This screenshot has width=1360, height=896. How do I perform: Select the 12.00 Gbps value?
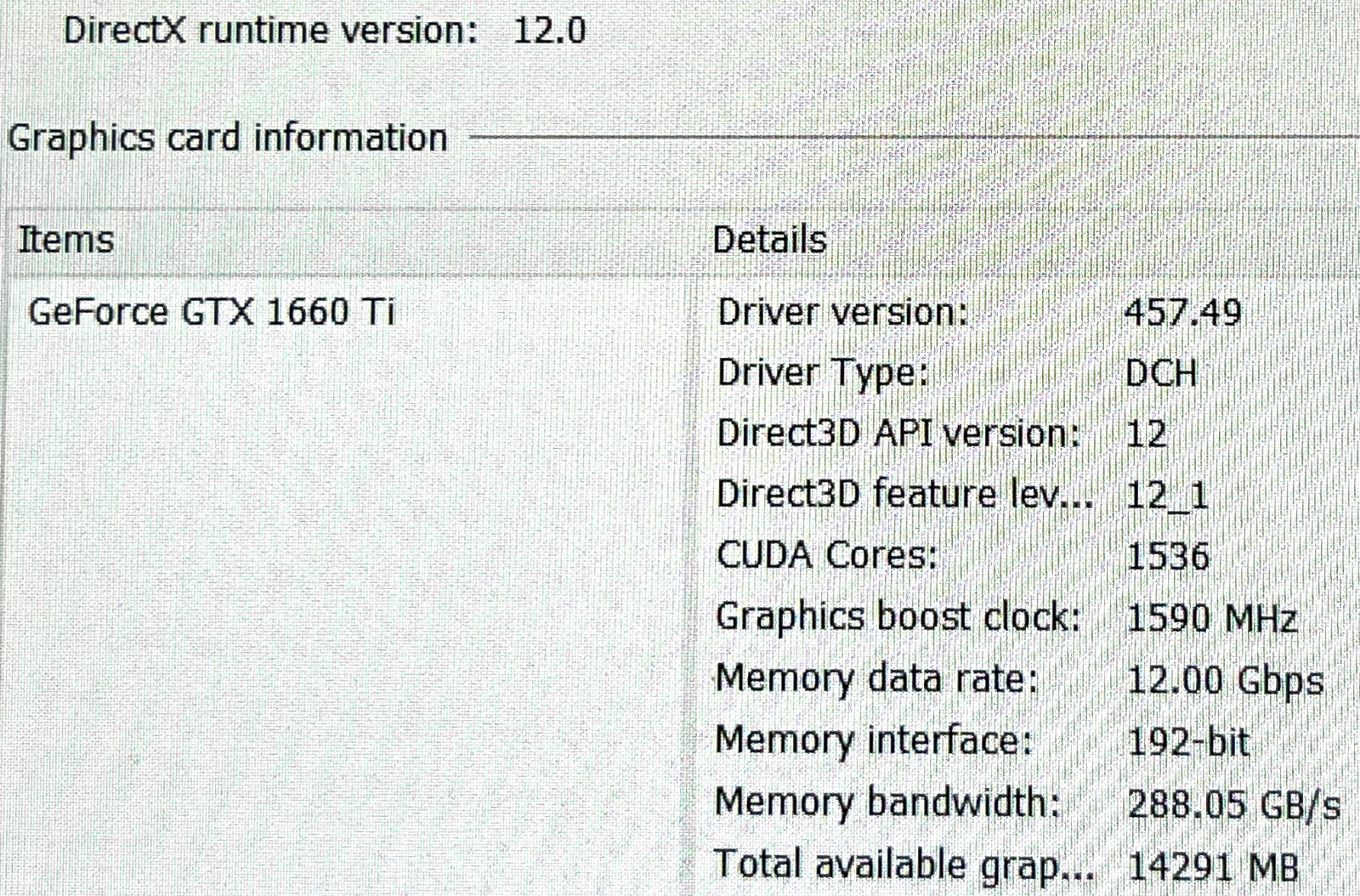tap(1225, 681)
